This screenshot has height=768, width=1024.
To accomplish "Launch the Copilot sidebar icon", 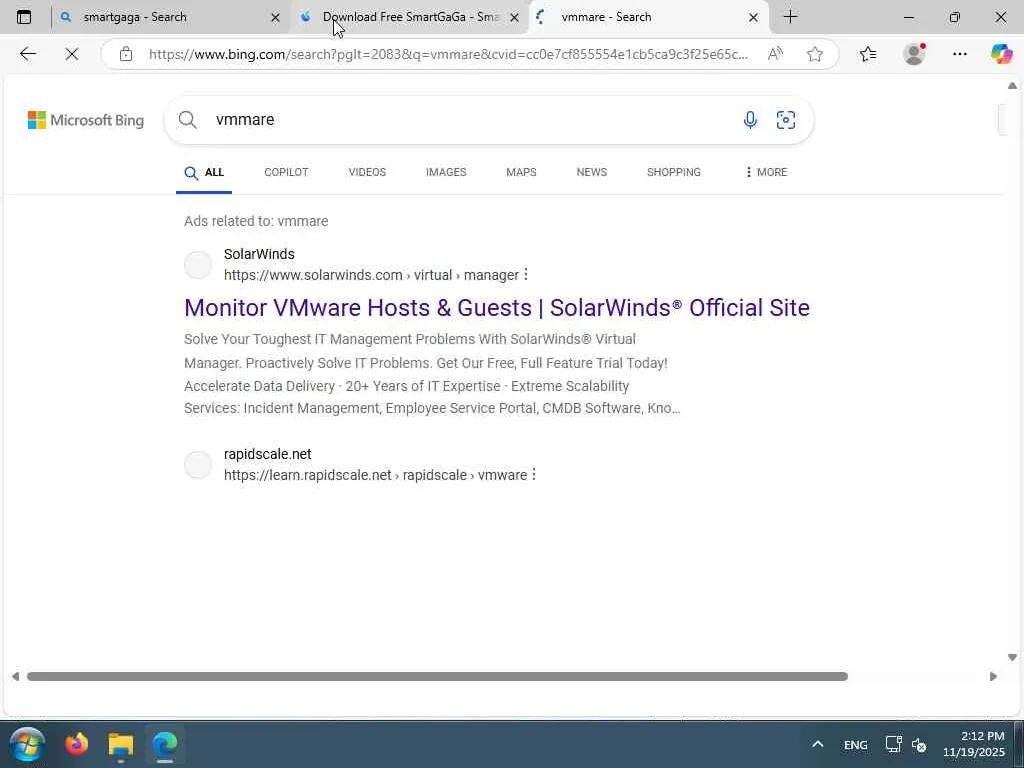I will 1001,54.
